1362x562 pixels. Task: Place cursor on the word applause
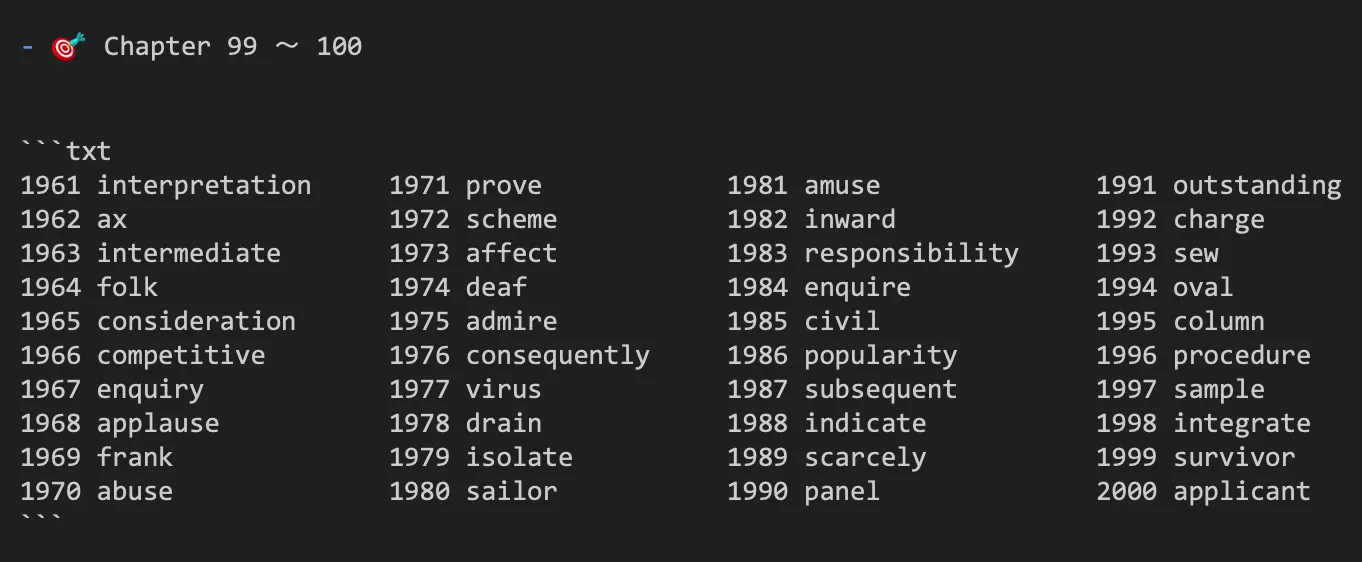pyautogui.click(x=158, y=424)
